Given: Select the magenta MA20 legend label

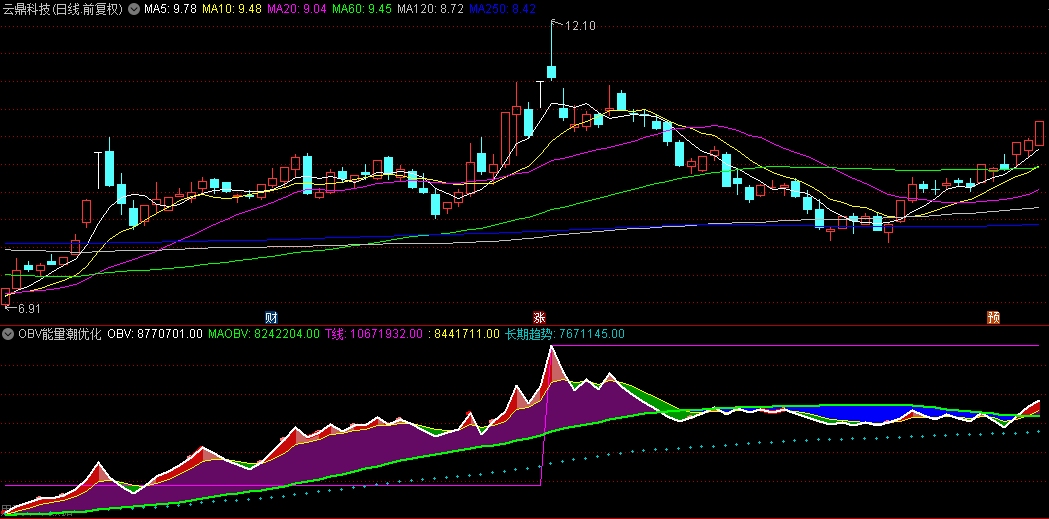Looking at the screenshot, I should tap(297, 9).
